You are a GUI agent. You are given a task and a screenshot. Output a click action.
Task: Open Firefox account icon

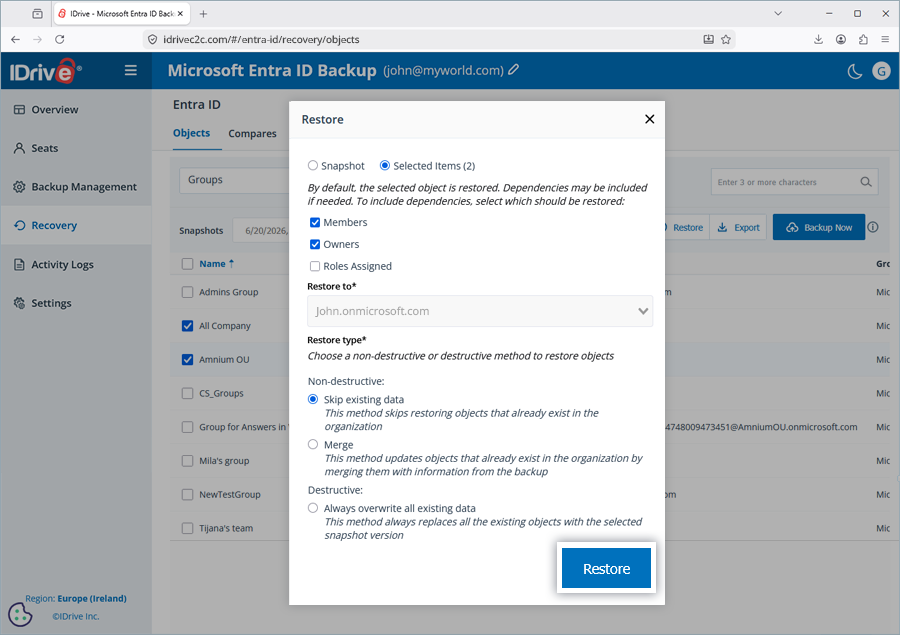(841, 40)
